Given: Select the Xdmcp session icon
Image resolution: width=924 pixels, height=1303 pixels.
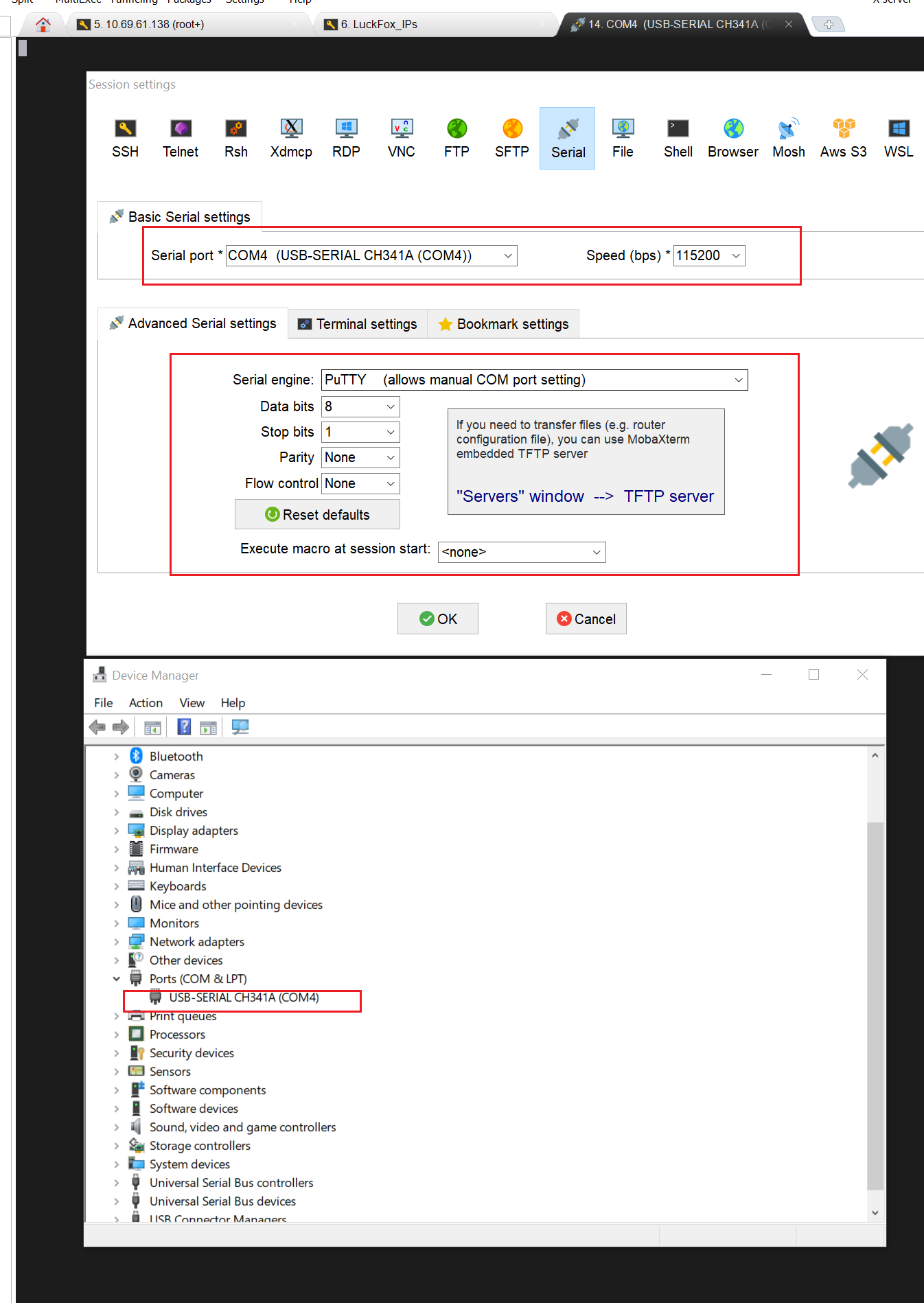Looking at the screenshot, I should (291, 138).
